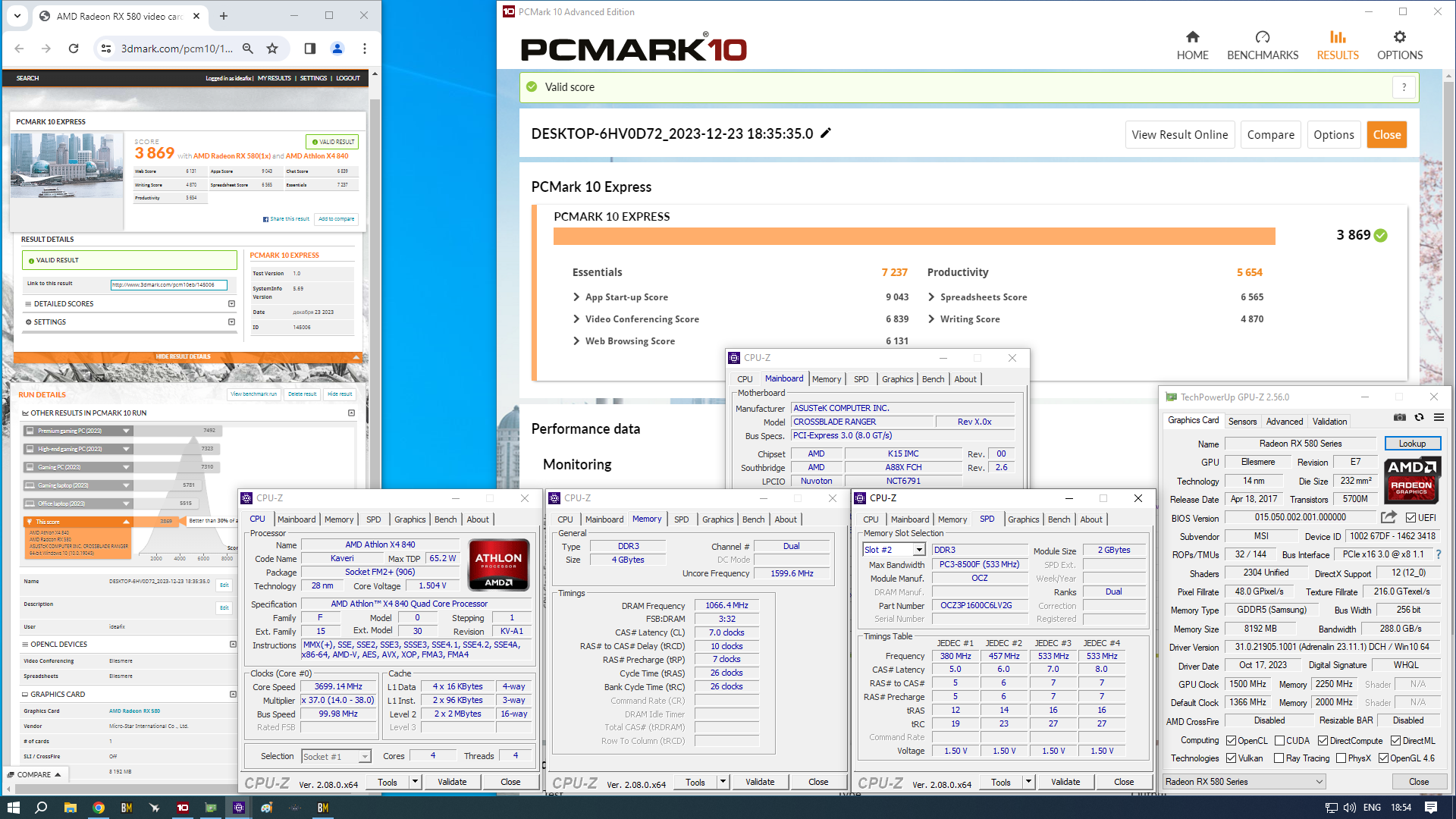Open RESULTS section in PCMark 10
Viewport: 1456px width, 819px height.
tap(1338, 45)
